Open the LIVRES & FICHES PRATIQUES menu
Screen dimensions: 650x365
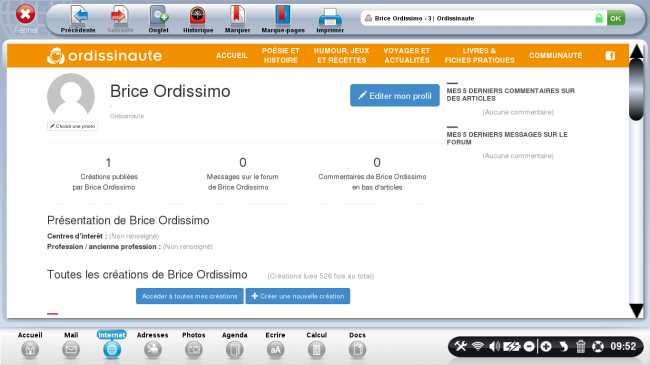pyautogui.click(x=479, y=56)
